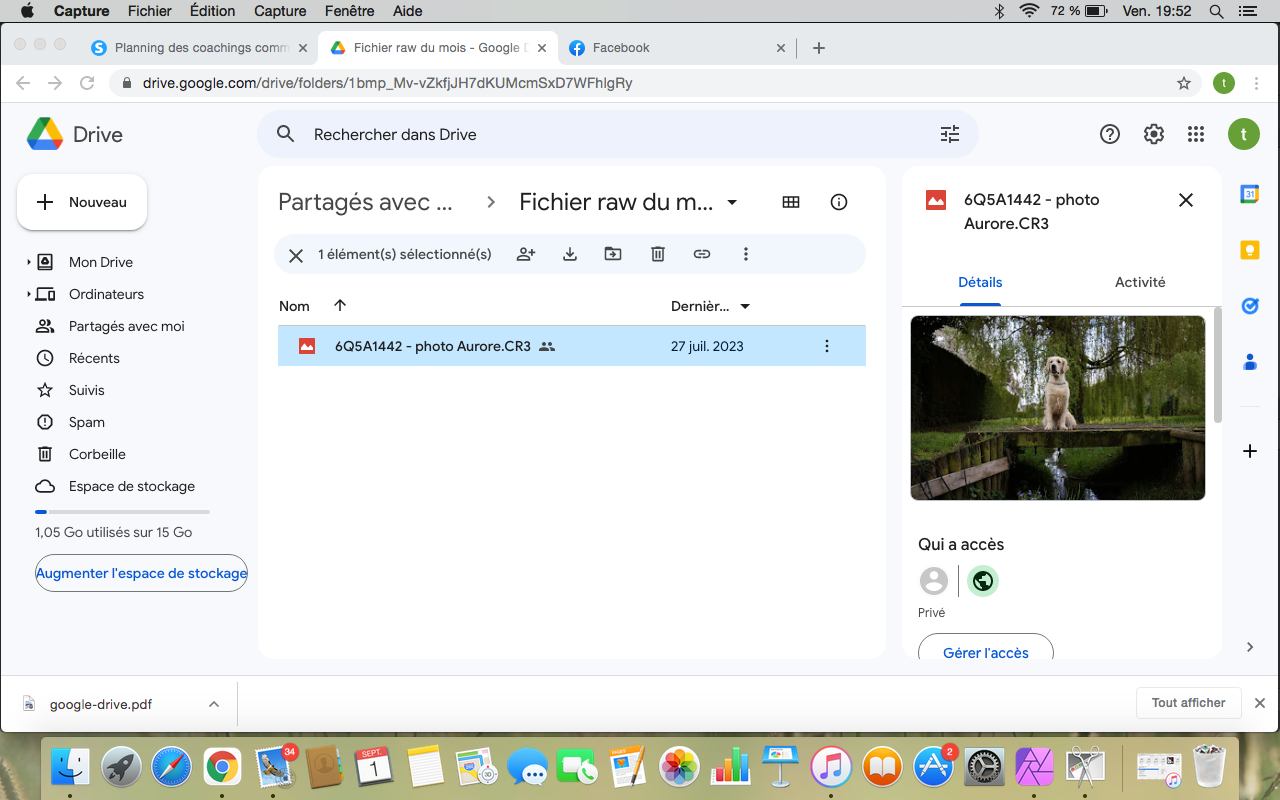Click Augmenter l'espace de stockage

pos(141,573)
